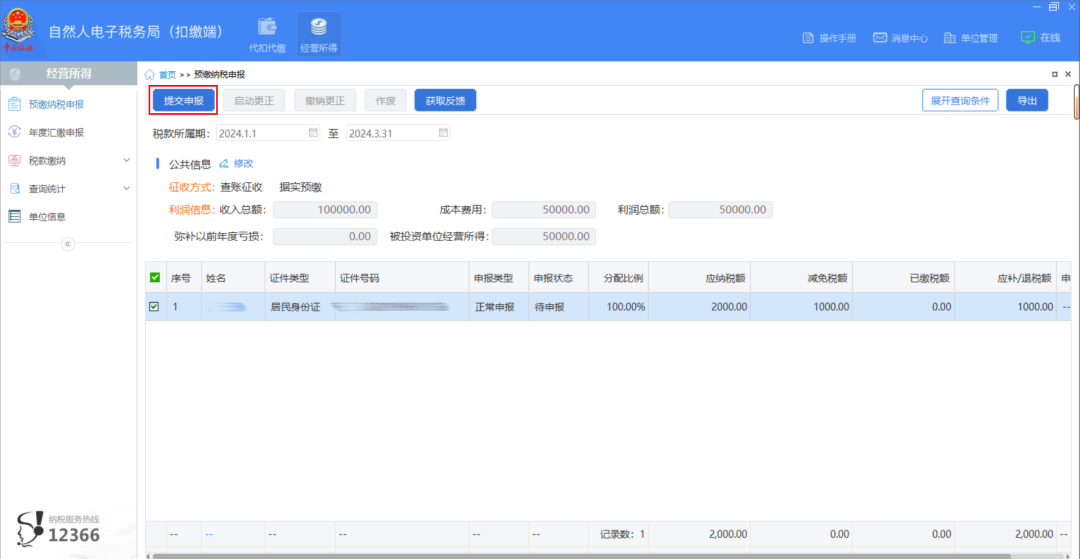Viewport: 1080px width, 559px height.
Task: Click the 收入总额 field 100000.00
Action: pyautogui.click(x=325, y=210)
